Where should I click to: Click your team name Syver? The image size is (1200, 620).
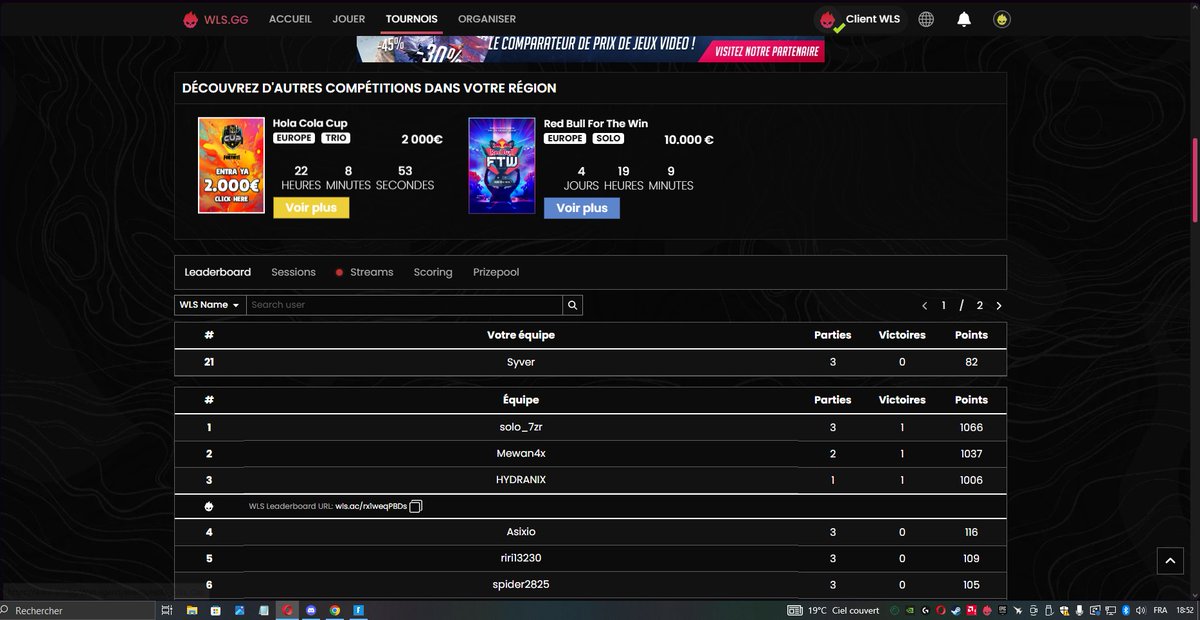tap(521, 362)
